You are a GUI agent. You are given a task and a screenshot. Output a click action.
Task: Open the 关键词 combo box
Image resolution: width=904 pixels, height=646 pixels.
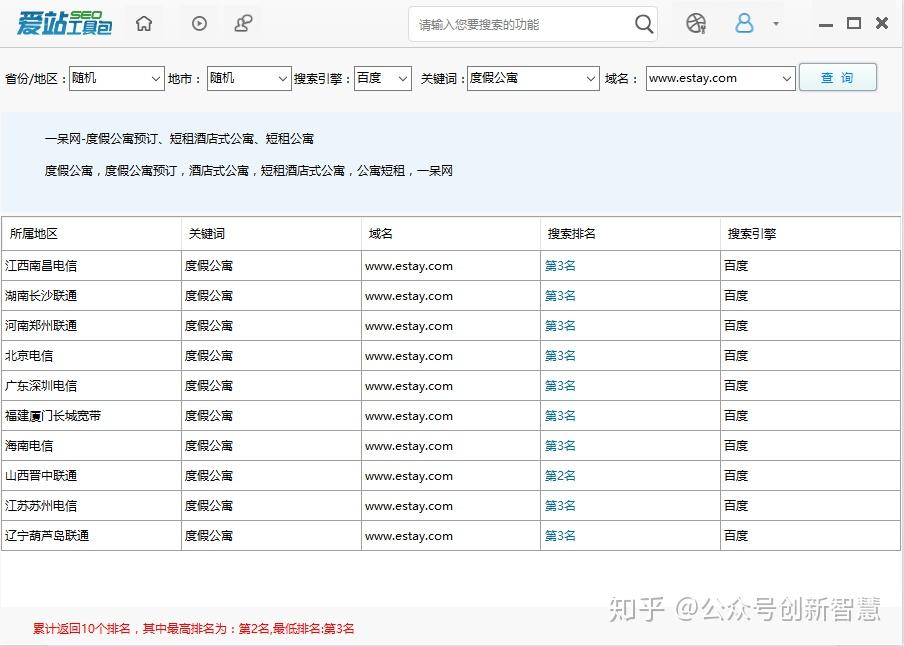(533, 78)
